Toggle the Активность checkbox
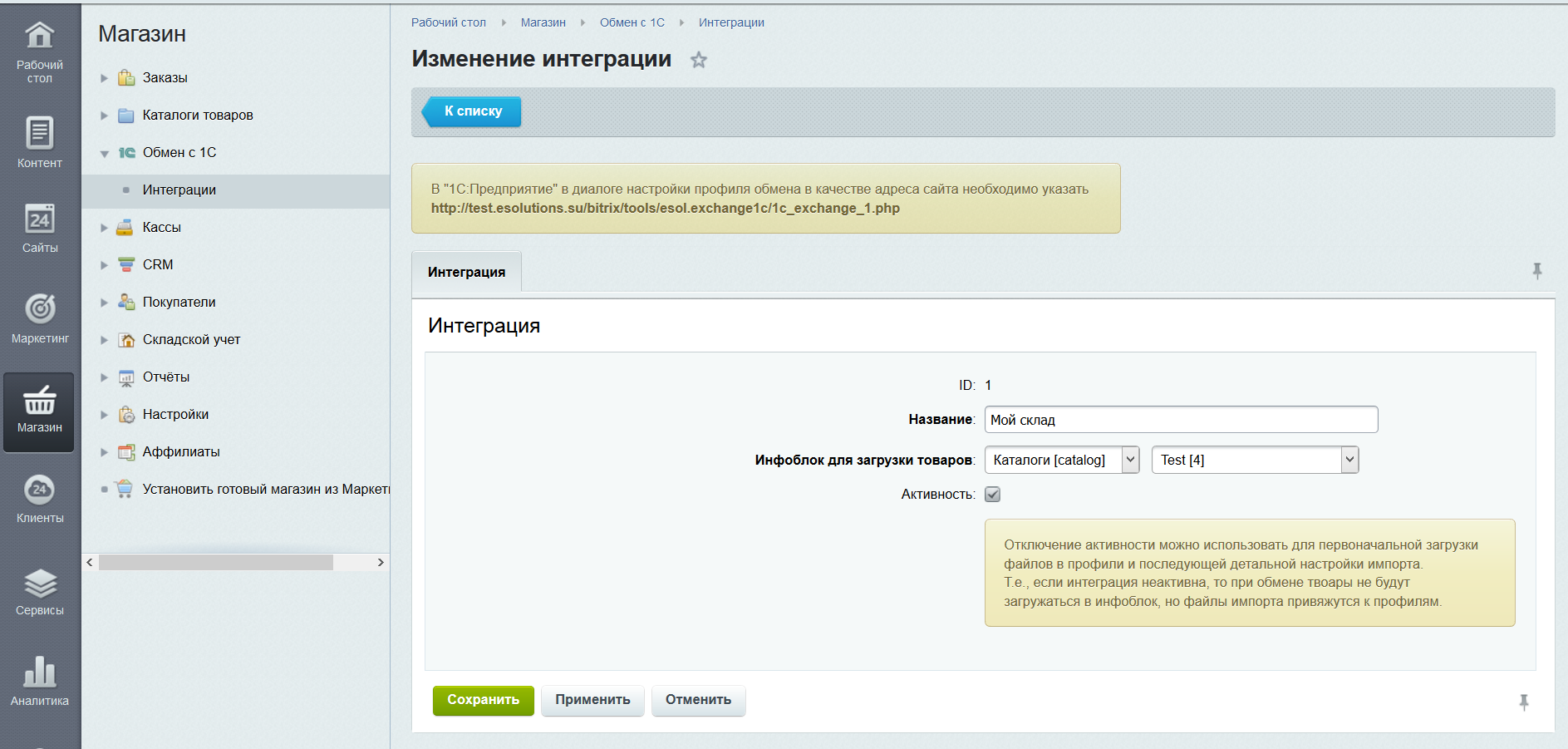Viewport: 1568px width, 749px height. pos(992,495)
